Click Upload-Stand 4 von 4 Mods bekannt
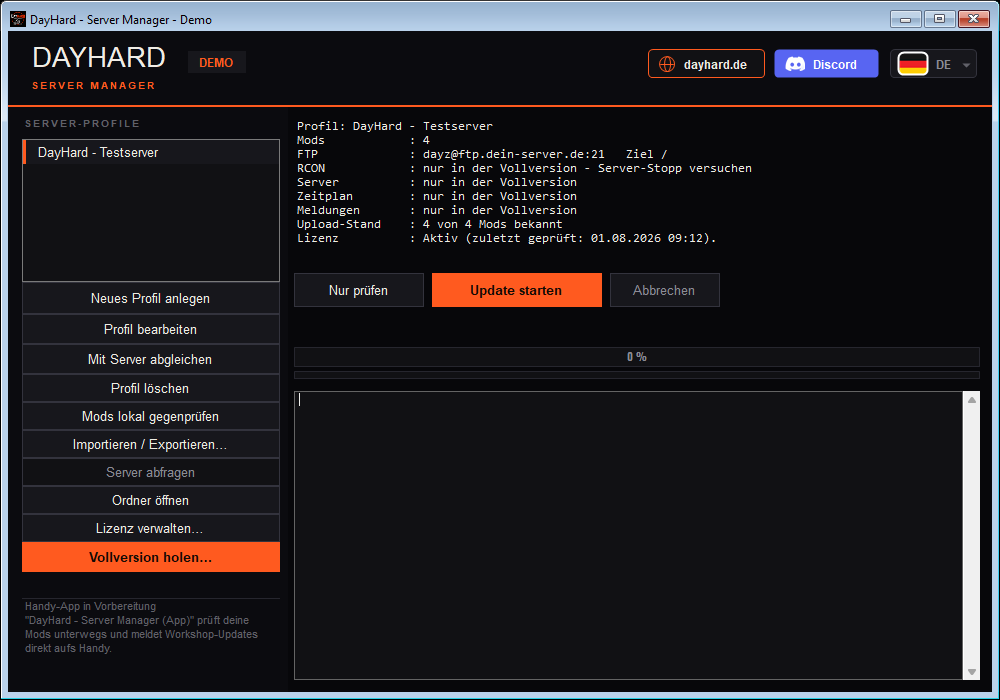 pyautogui.click(x=430, y=224)
